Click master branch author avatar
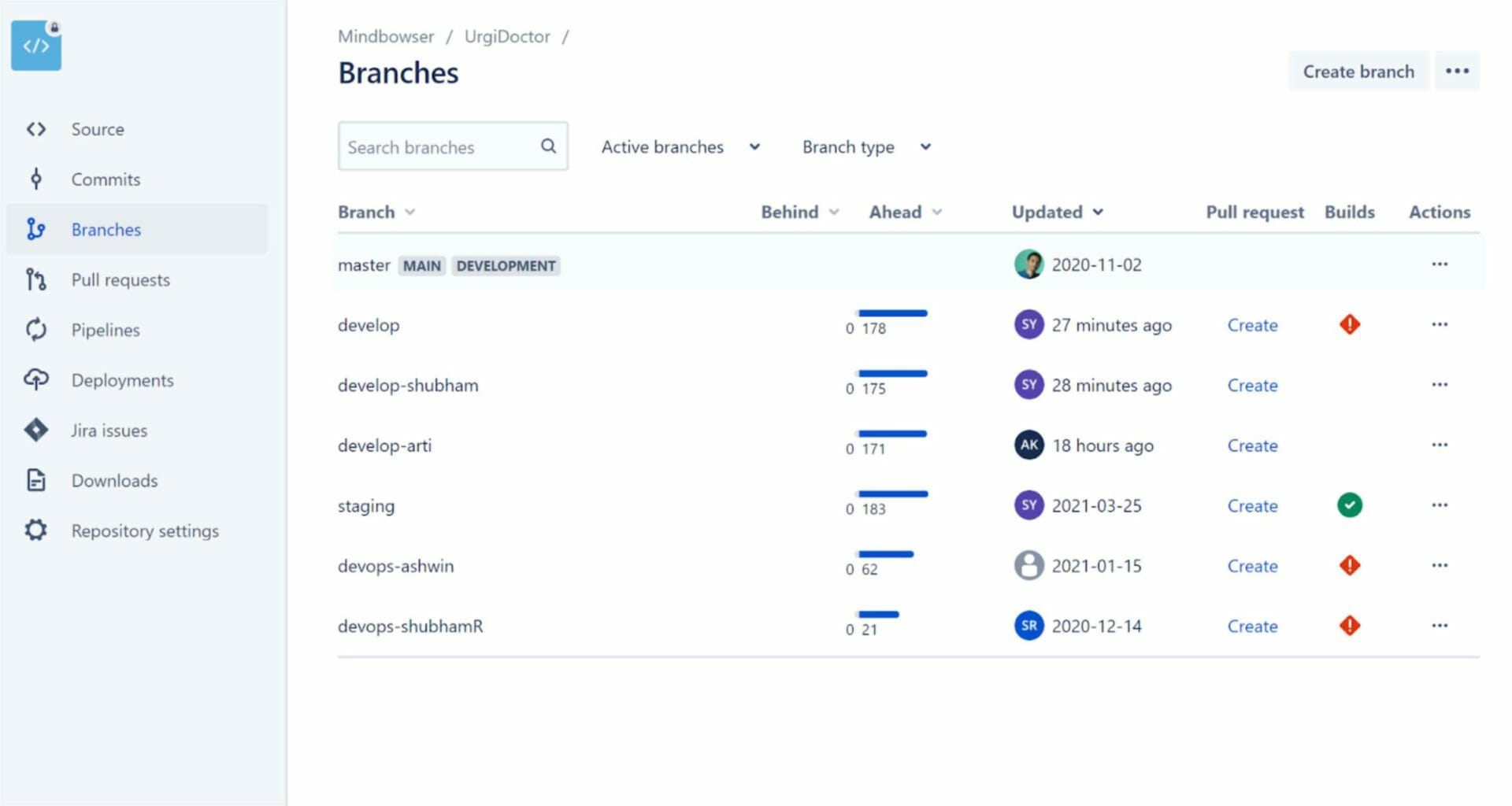Viewport: 1512px width, 806px height. pos(1029,264)
